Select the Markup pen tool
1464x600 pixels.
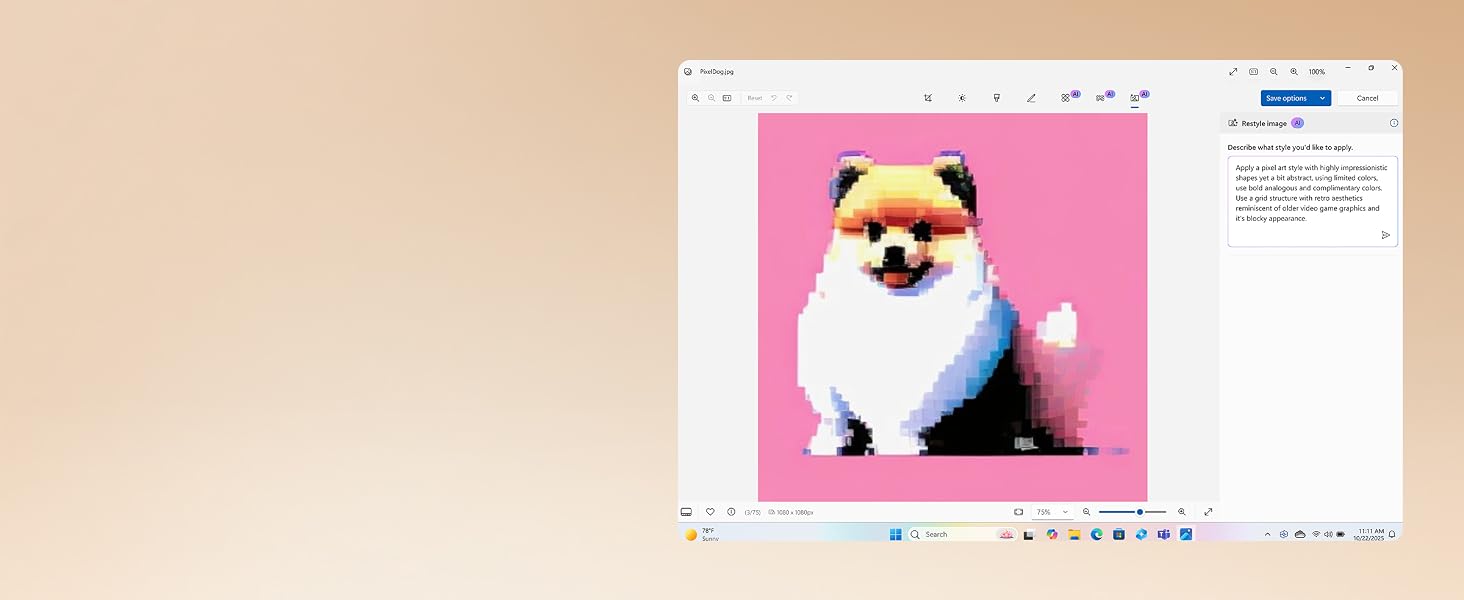click(1031, 98)
